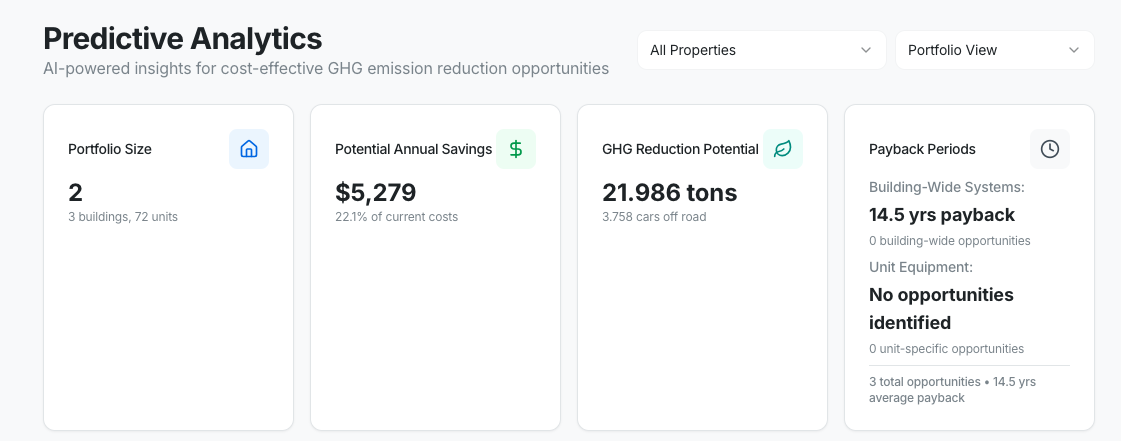Click the dollar sign savings icon

(x=516, y=149)
